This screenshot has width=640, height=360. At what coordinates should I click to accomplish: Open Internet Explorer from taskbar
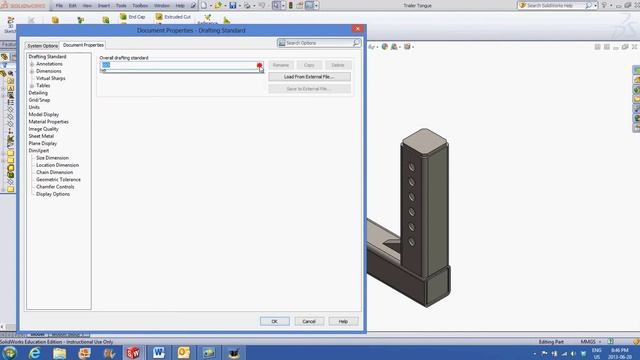(34, 353)
